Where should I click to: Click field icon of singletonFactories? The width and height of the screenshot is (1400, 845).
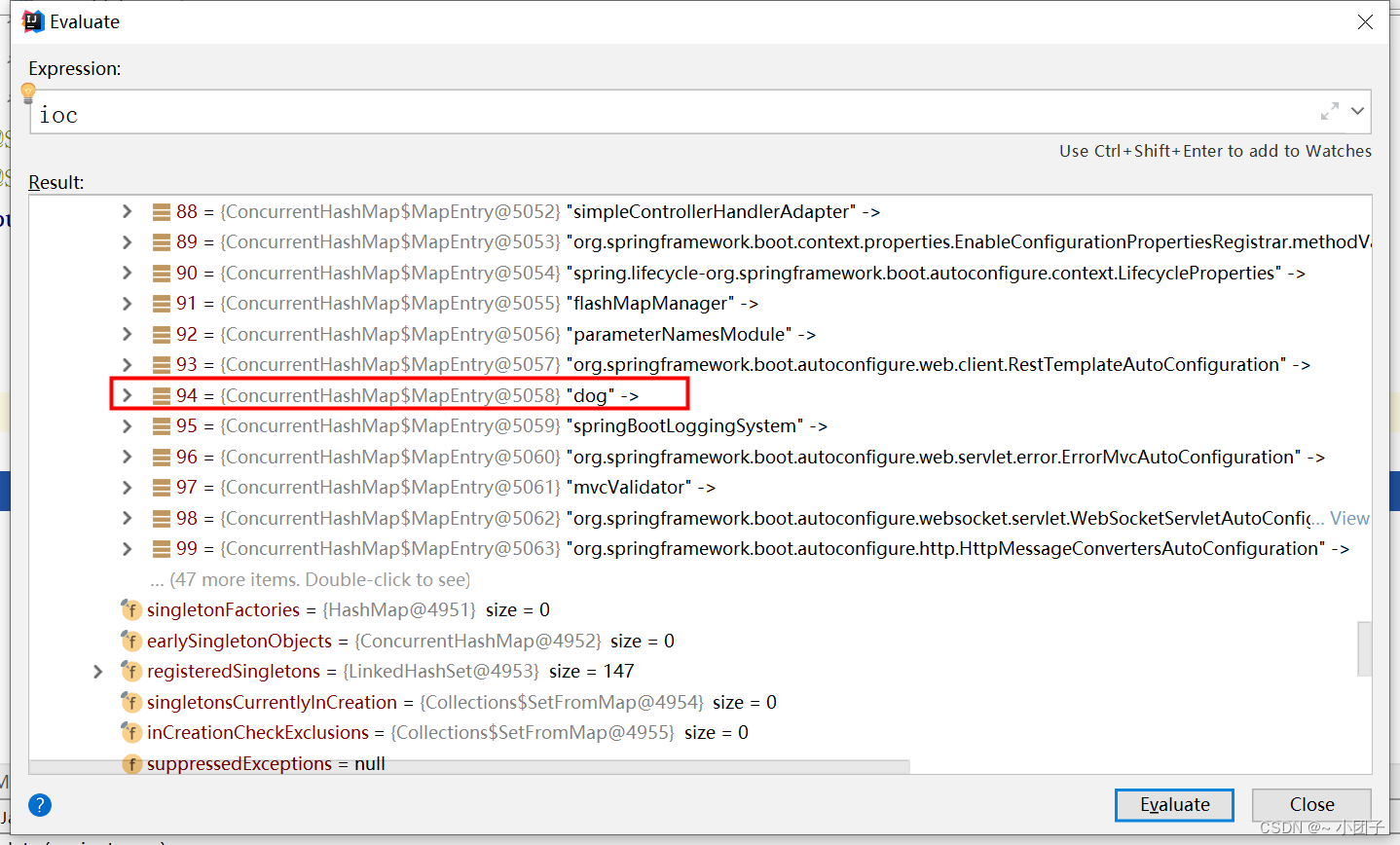(x=131, y=609)
